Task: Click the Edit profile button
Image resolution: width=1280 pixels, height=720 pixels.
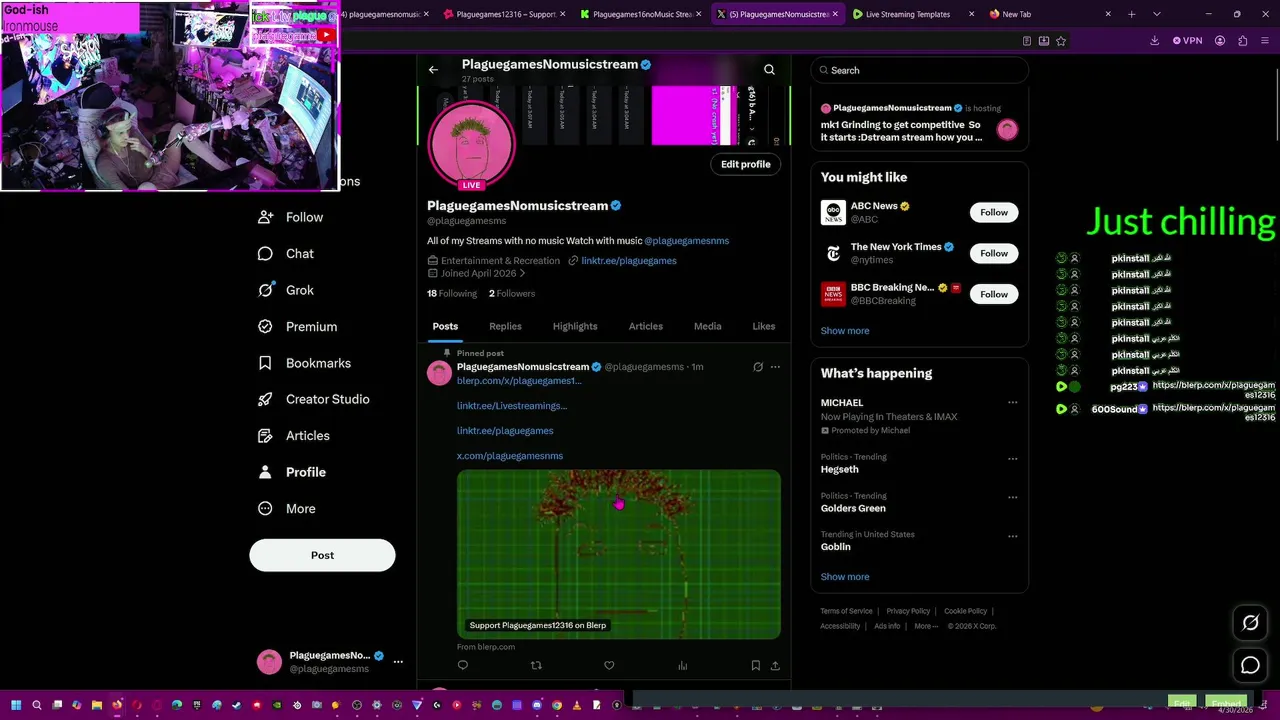Action: tap(746, 164)
